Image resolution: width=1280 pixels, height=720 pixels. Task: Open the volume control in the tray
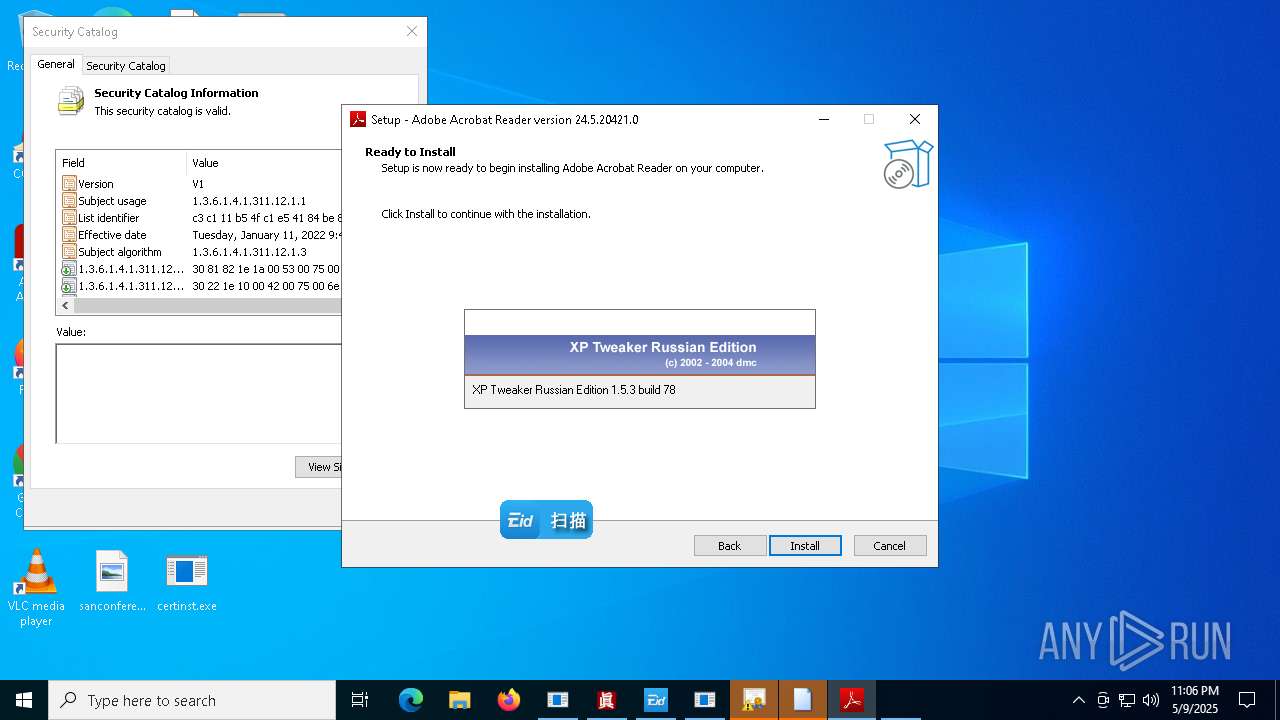[x=1151, y=700]
